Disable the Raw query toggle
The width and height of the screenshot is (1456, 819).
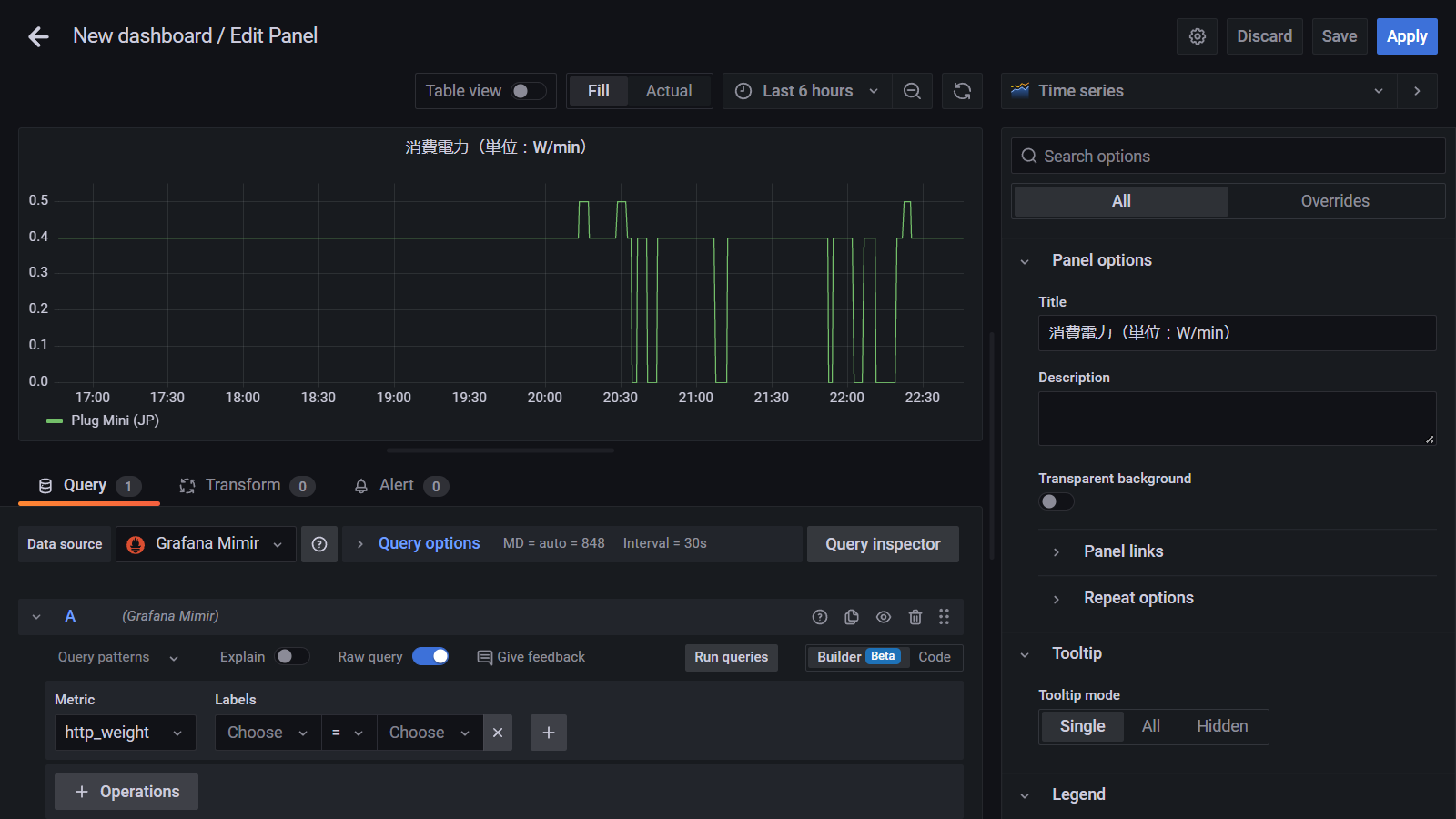[x=430, y=657]
